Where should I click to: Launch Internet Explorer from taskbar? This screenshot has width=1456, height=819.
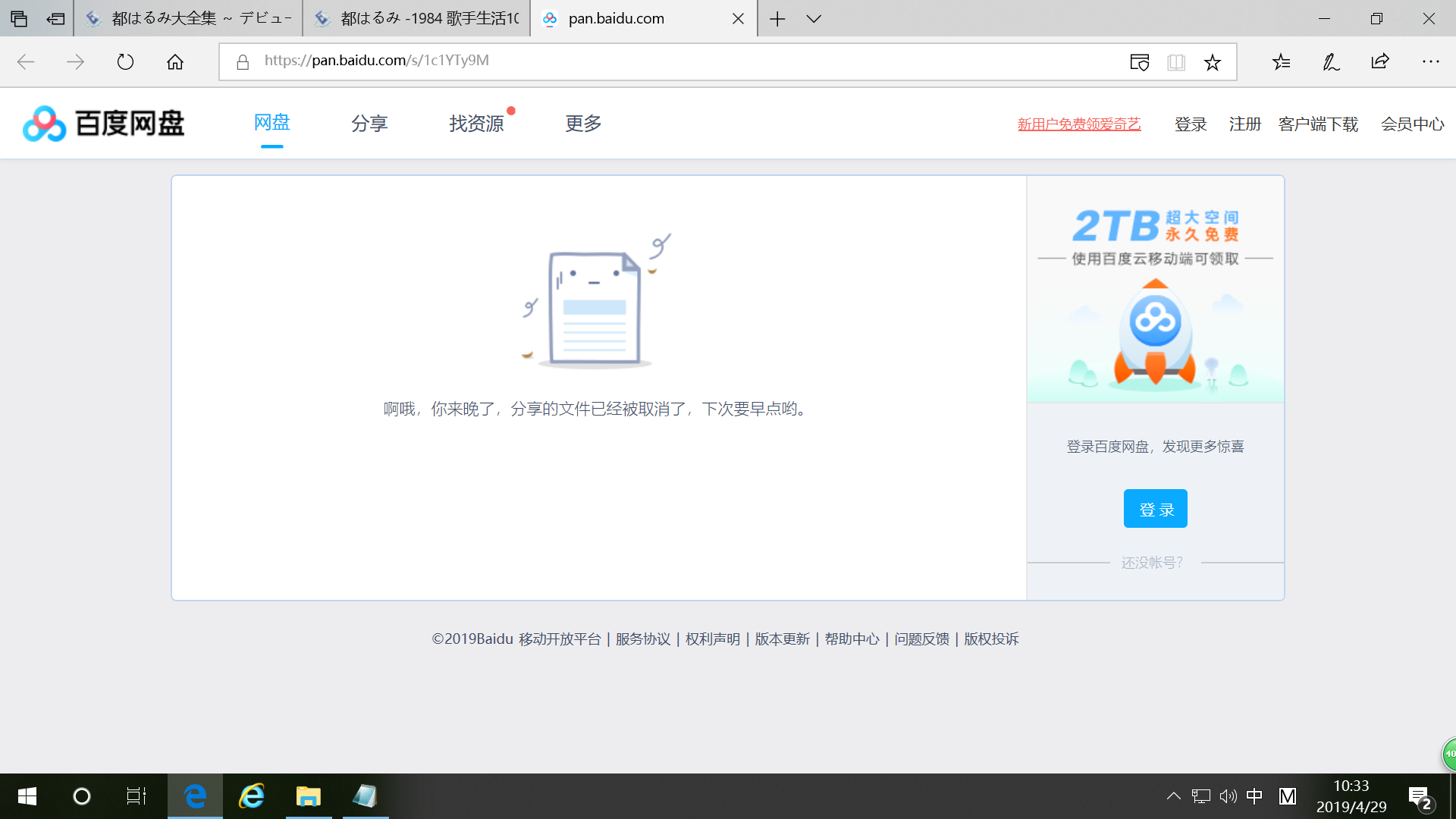point(252,796)
